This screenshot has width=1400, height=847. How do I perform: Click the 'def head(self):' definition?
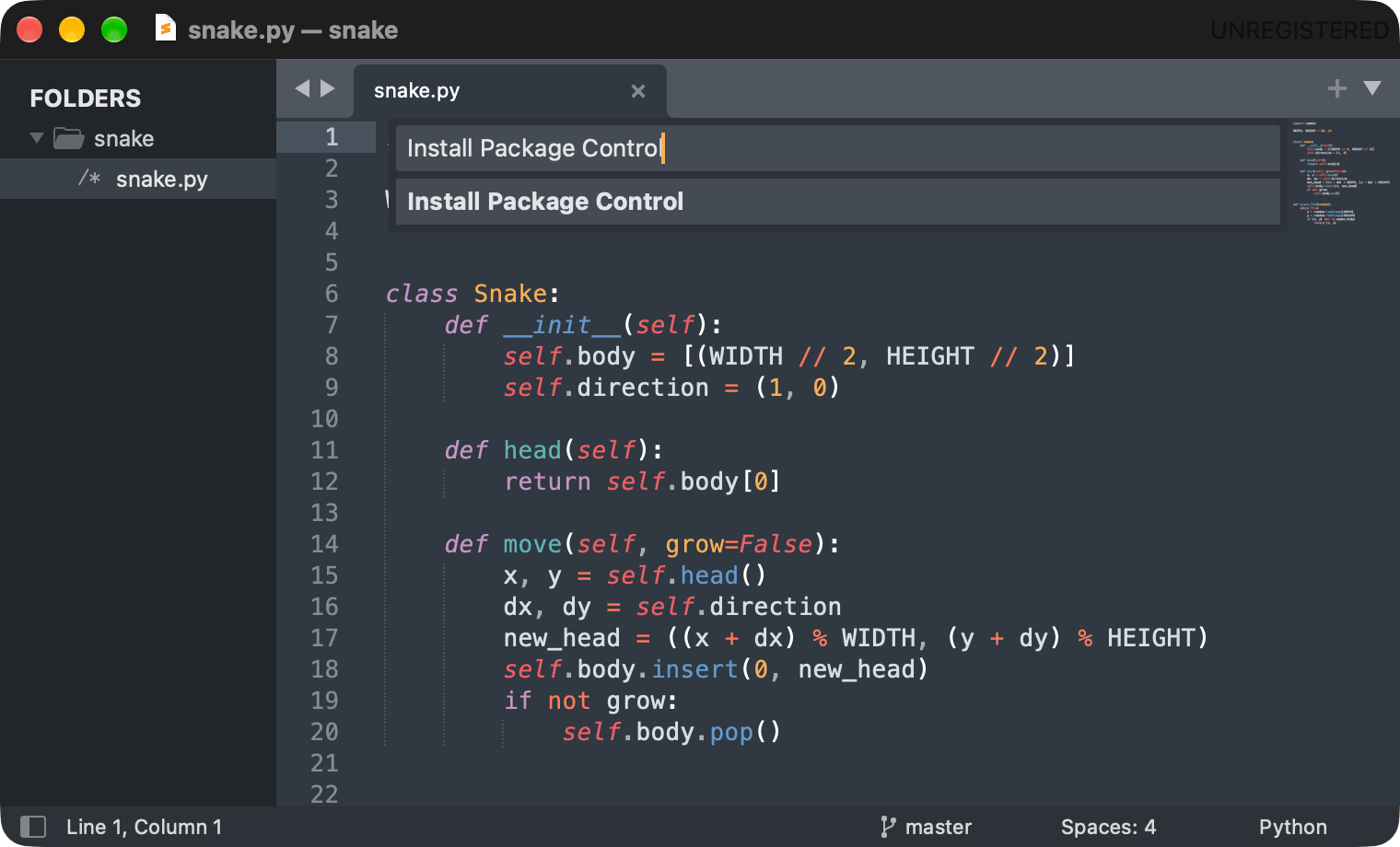point(554,450)
